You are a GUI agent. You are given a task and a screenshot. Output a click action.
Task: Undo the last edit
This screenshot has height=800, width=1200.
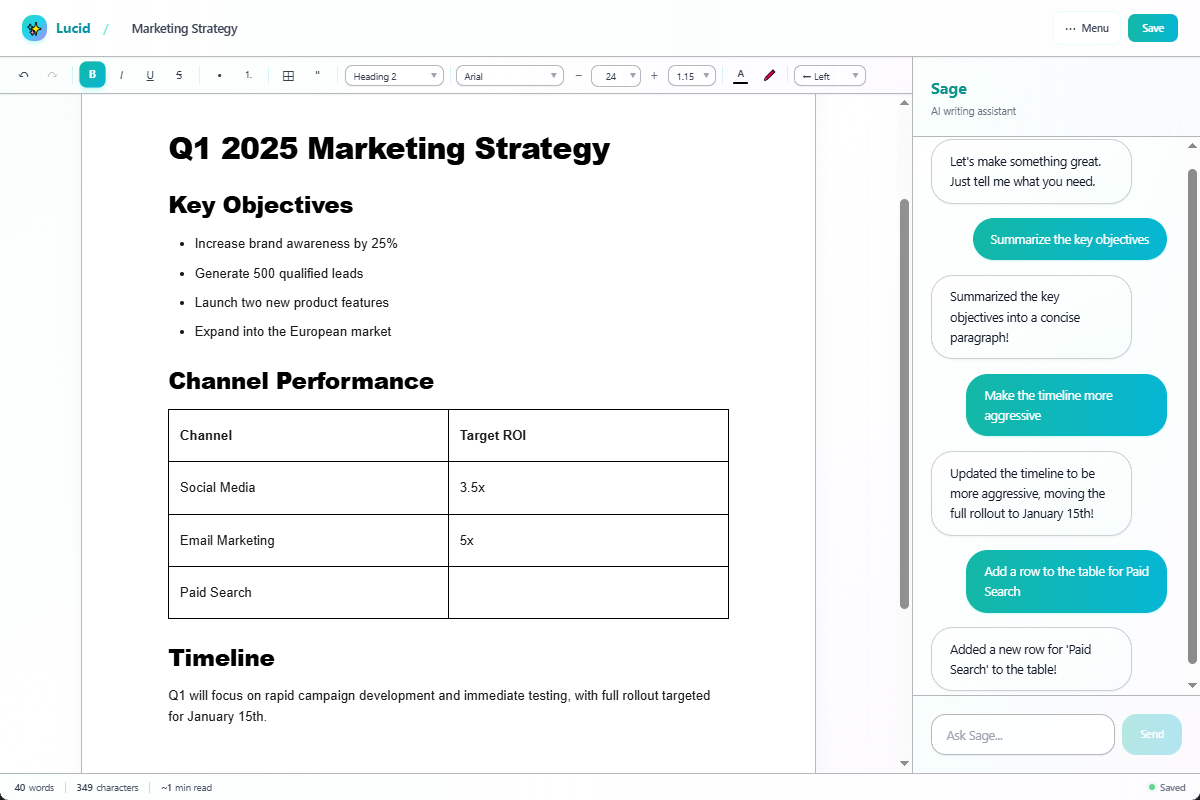click(24, 75)
